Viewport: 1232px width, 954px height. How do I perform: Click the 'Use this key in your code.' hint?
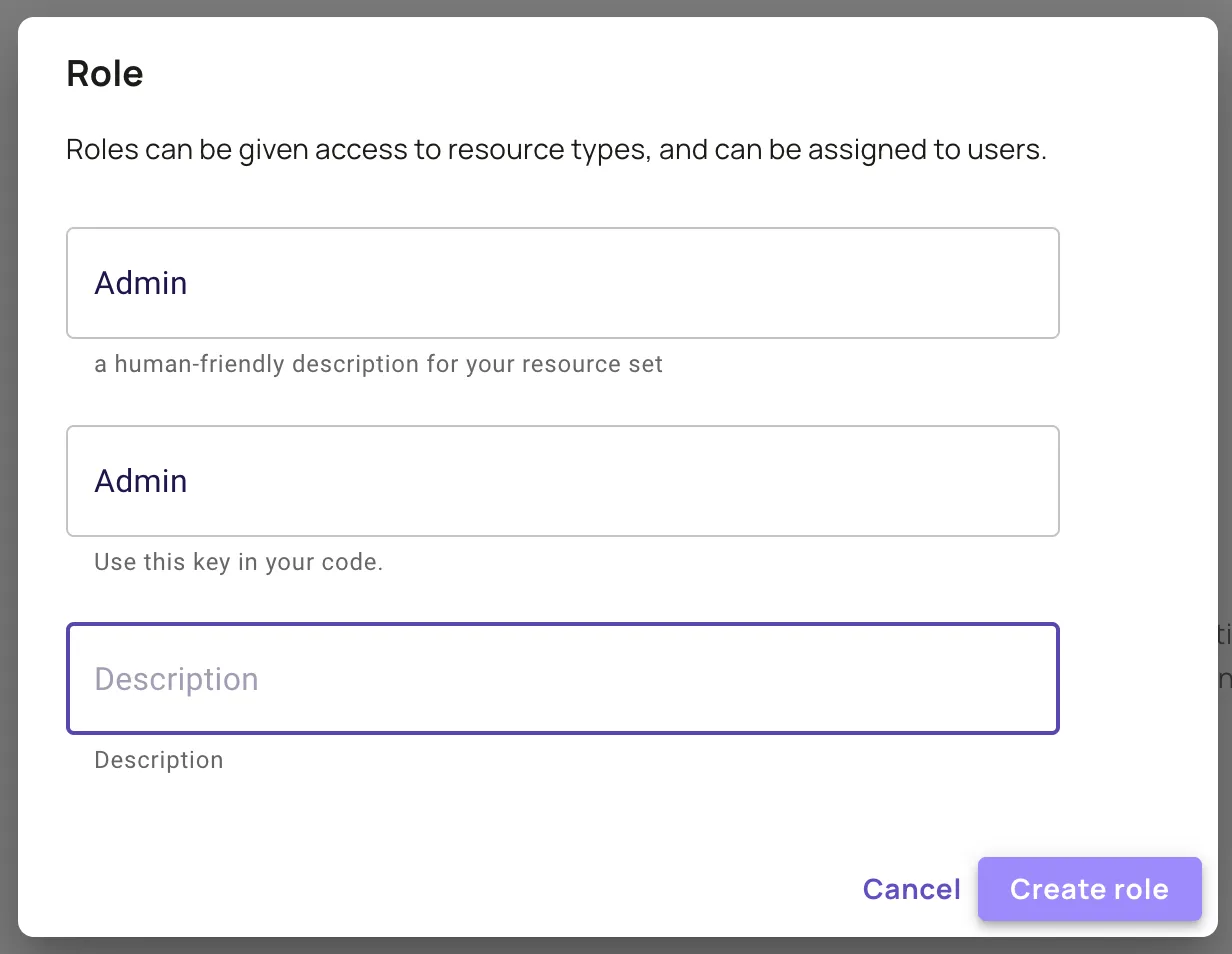coord(238,562)
